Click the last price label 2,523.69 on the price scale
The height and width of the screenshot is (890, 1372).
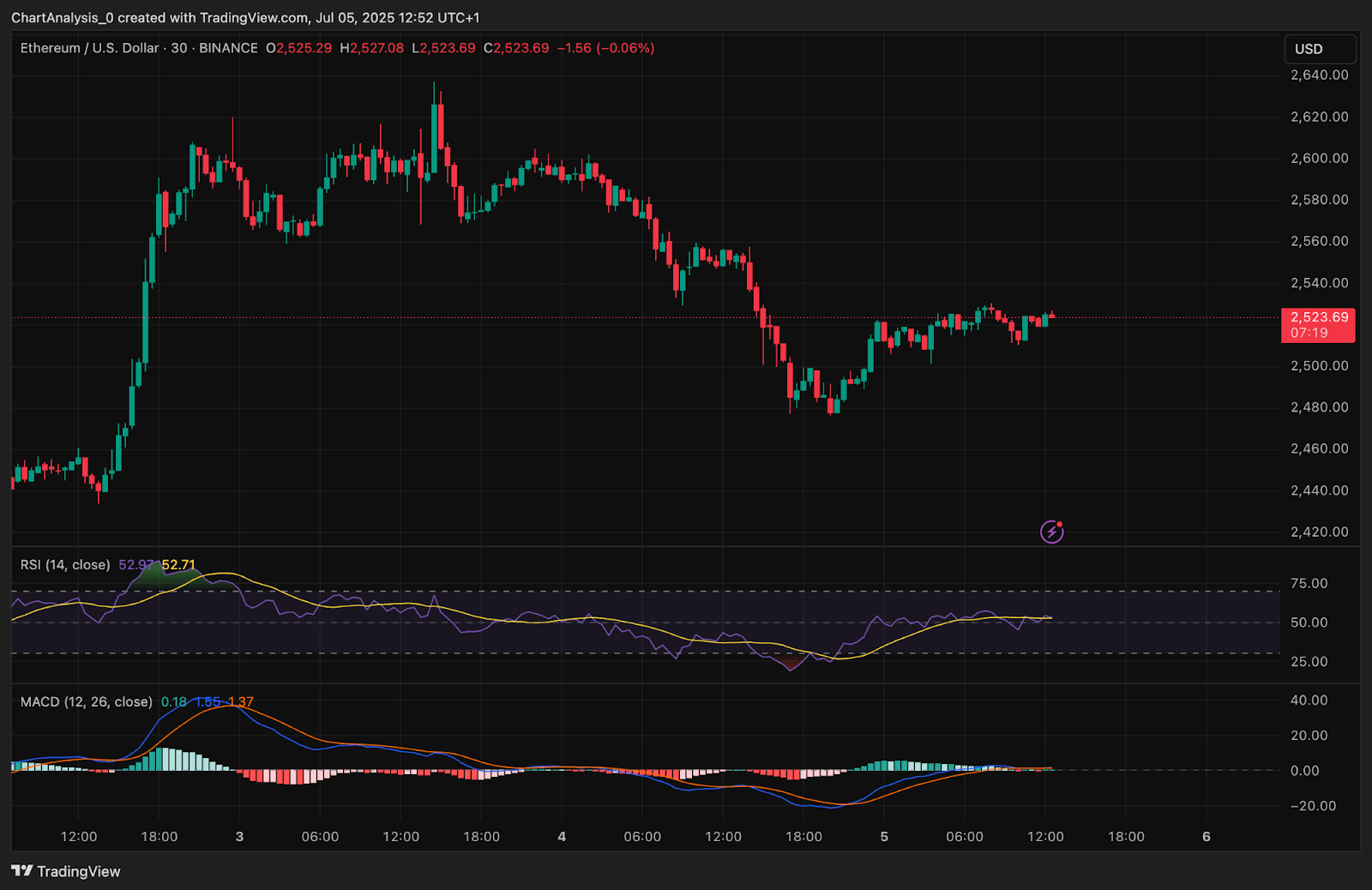pos(1318,316)
